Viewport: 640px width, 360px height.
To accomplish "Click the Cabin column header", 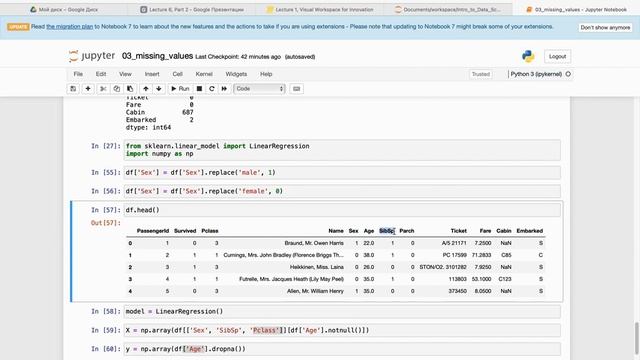I will point(504,231).
